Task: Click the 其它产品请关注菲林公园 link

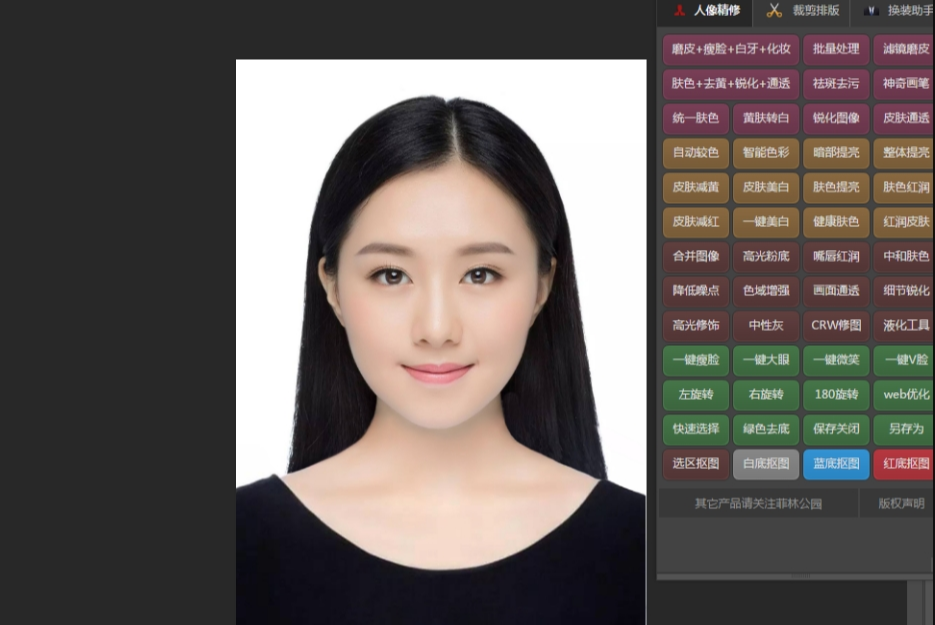Action: 757,503
